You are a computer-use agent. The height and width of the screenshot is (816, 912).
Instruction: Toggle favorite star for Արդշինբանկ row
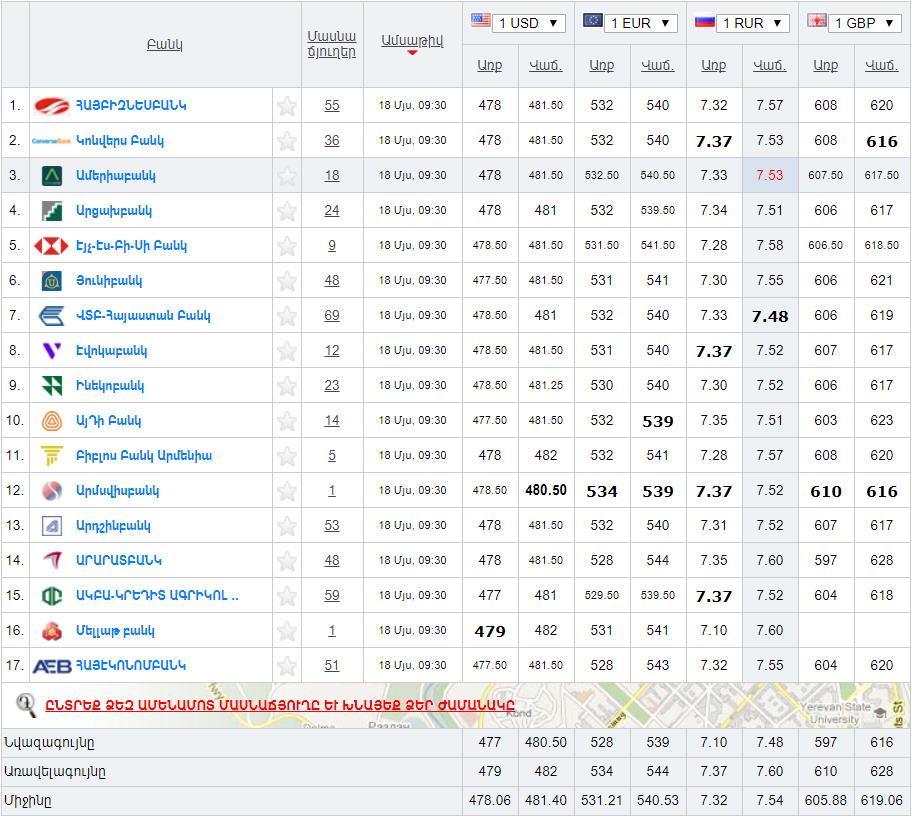287,526
